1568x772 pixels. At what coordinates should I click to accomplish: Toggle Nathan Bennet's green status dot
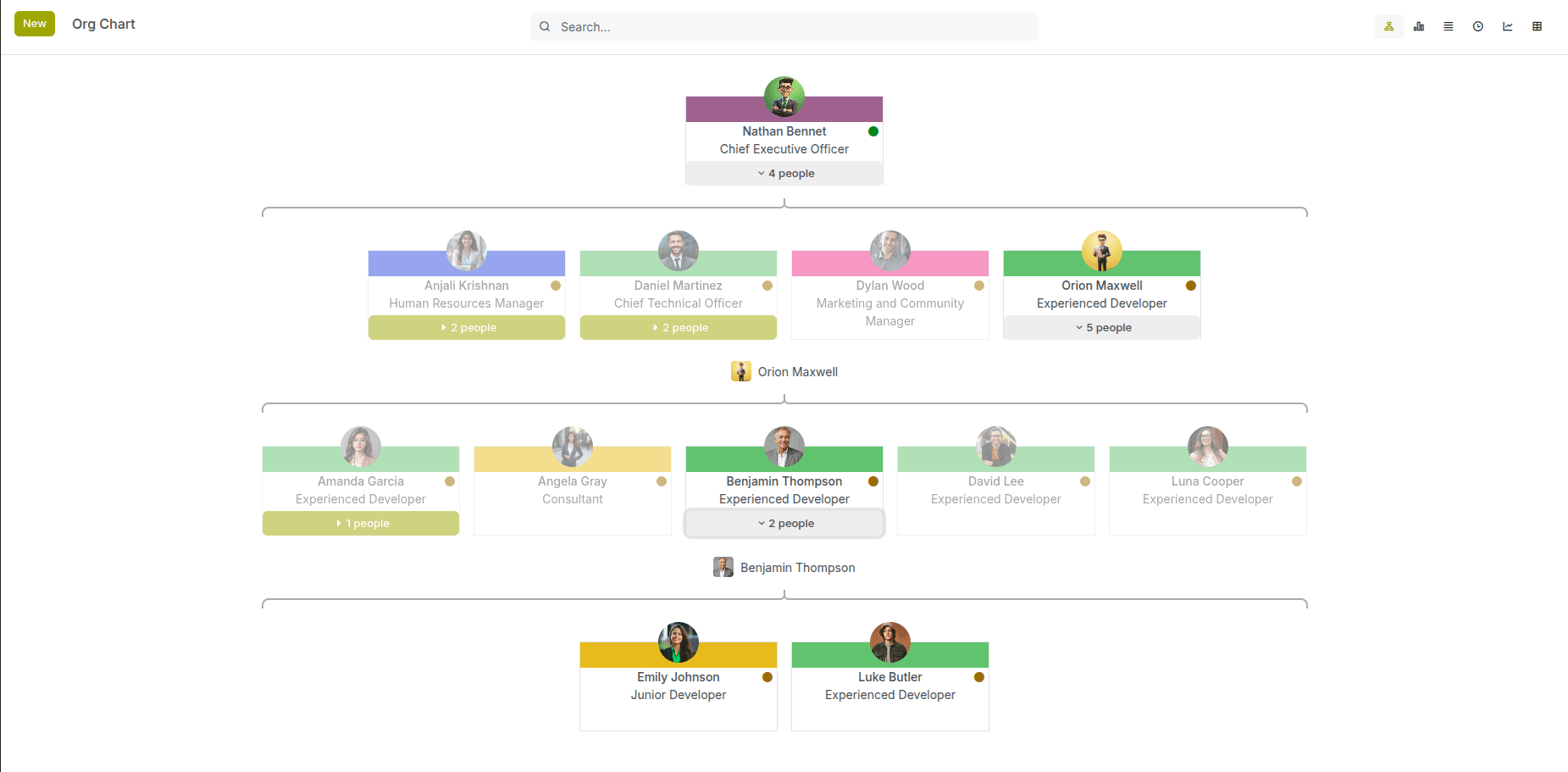[873, 131]
